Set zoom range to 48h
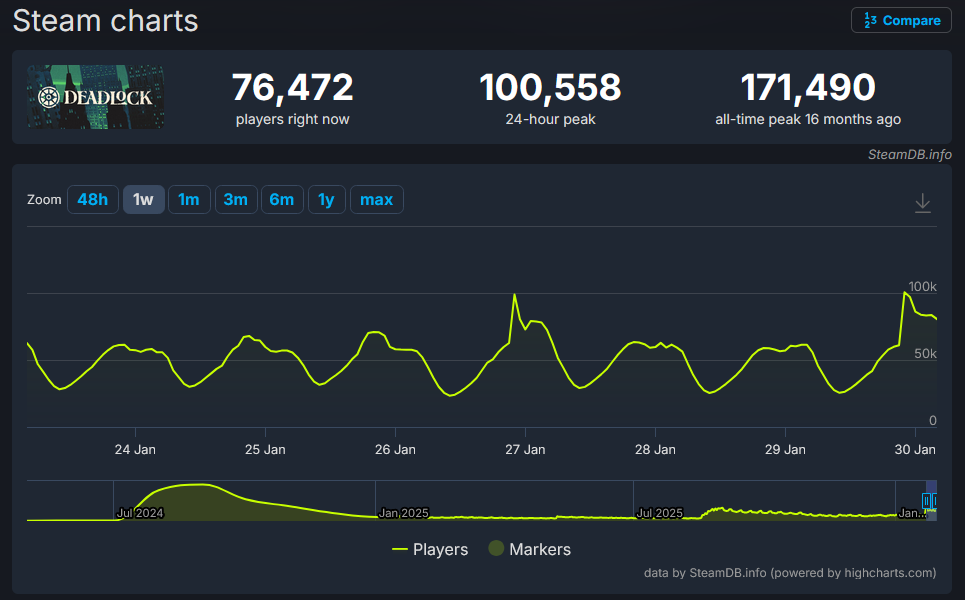Image resolution: width=965 pixels, height=600 pixels. pyautogui.click(x=92, y=199)
